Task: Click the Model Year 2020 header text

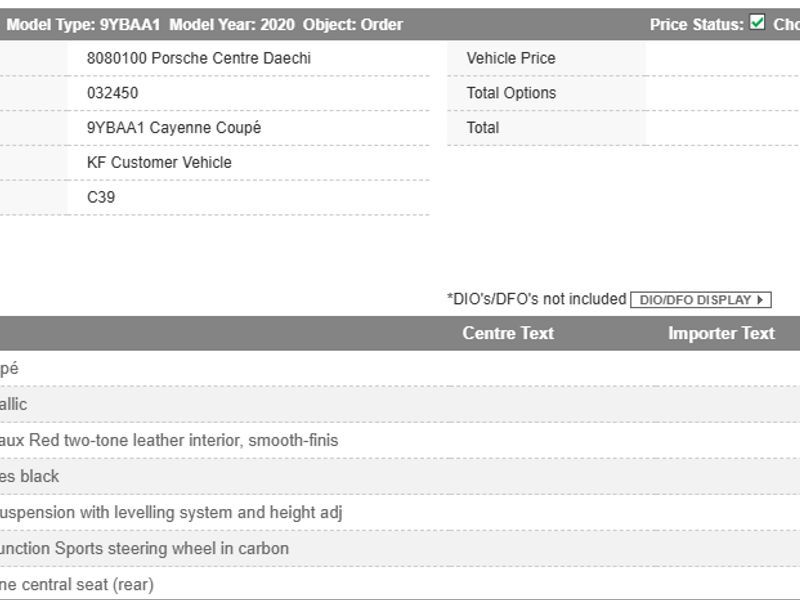Action: click(x=232, y=24)
